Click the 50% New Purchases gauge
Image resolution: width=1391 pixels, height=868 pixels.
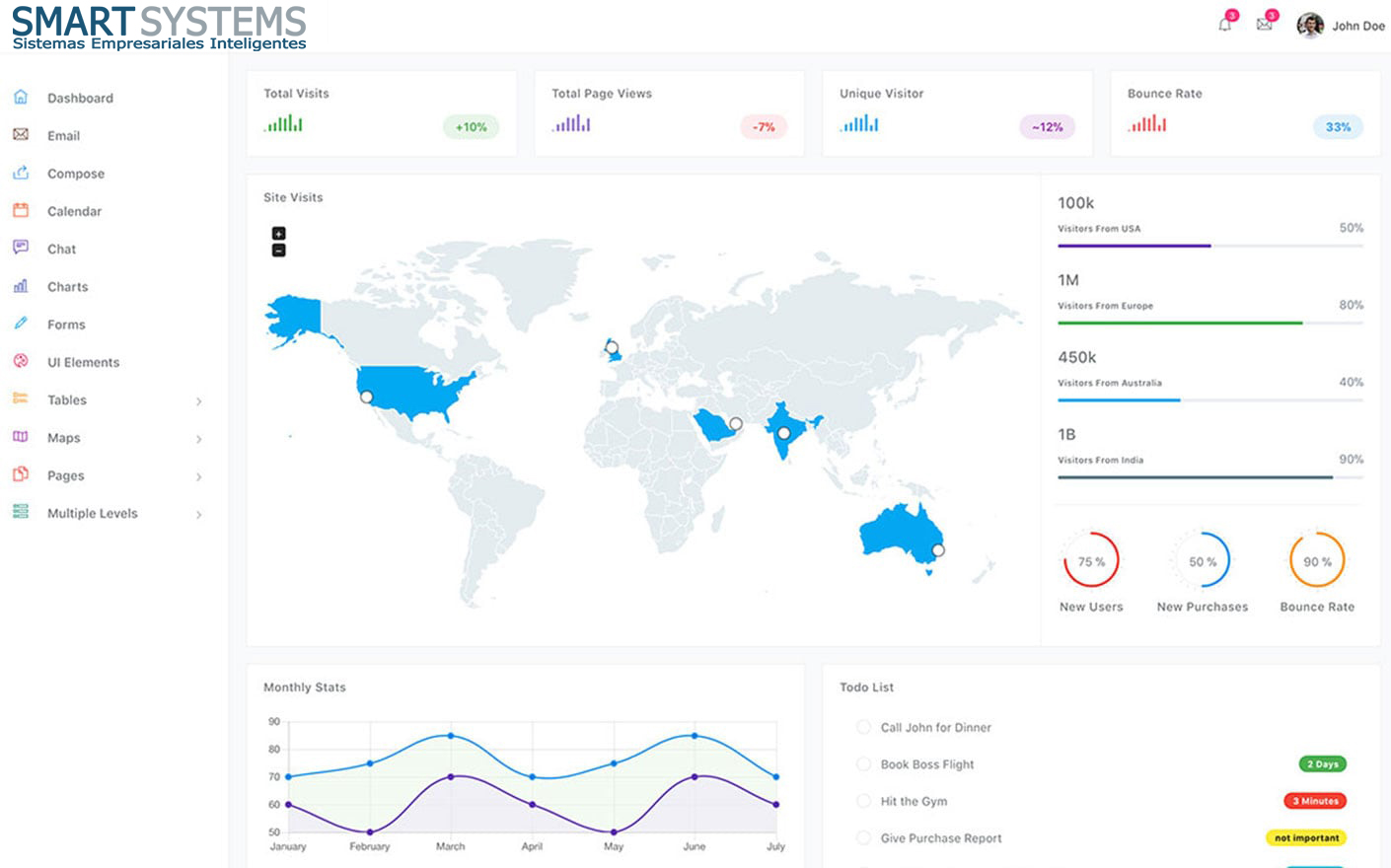pos(1203,560)
